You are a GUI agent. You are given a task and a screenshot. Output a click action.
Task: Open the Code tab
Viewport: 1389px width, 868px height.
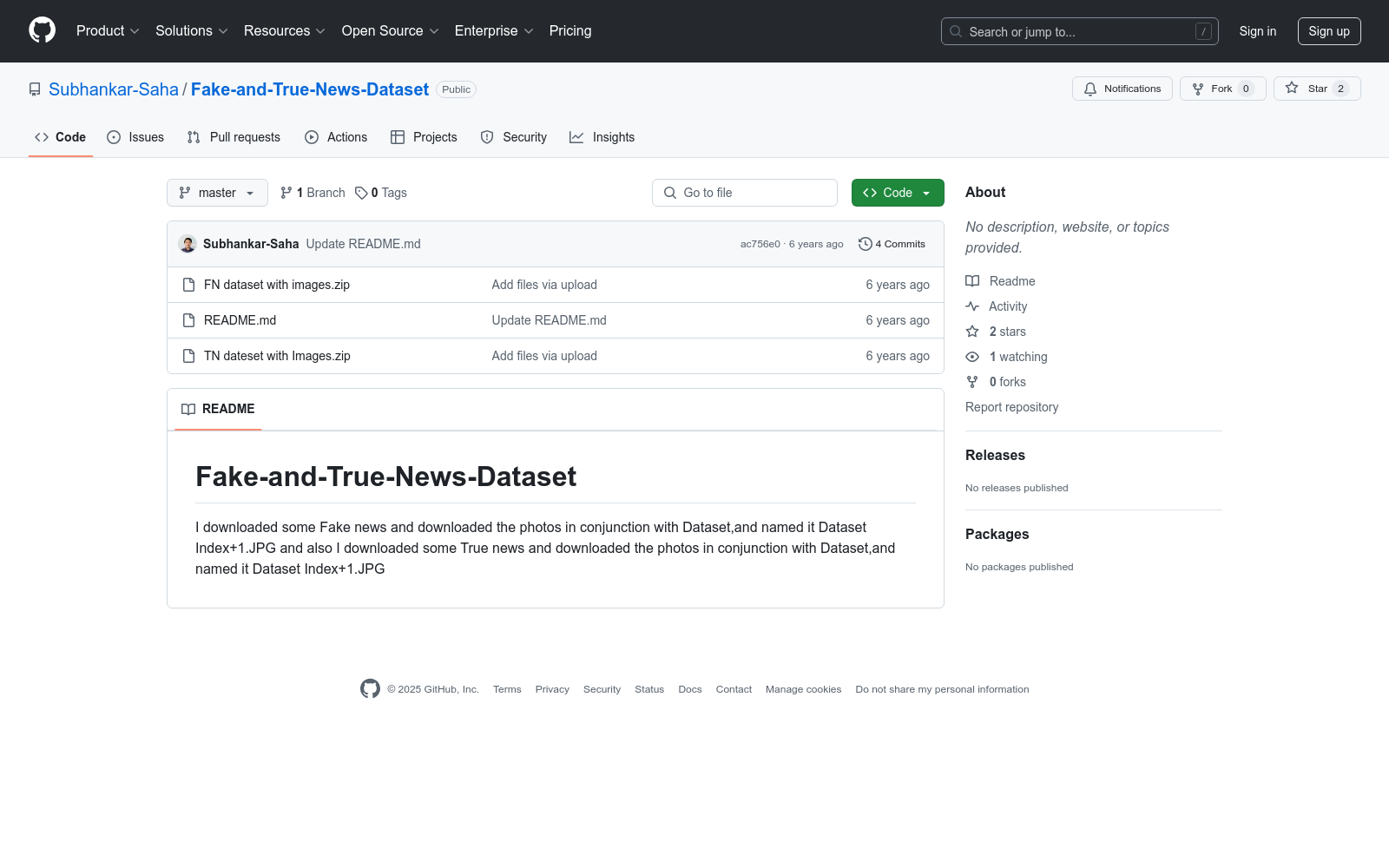coord(61,137)
